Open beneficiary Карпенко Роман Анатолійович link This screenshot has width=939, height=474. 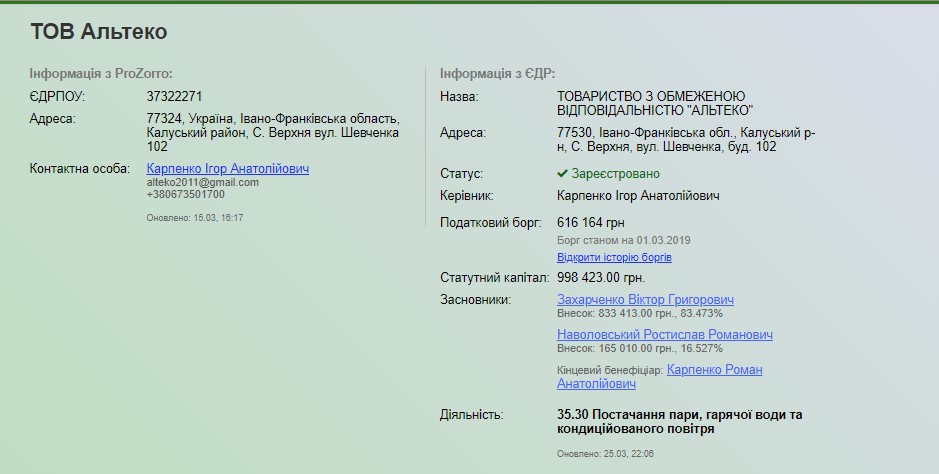coord(714,370)
